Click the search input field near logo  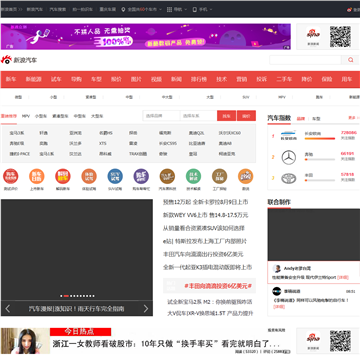coord(305,60)
